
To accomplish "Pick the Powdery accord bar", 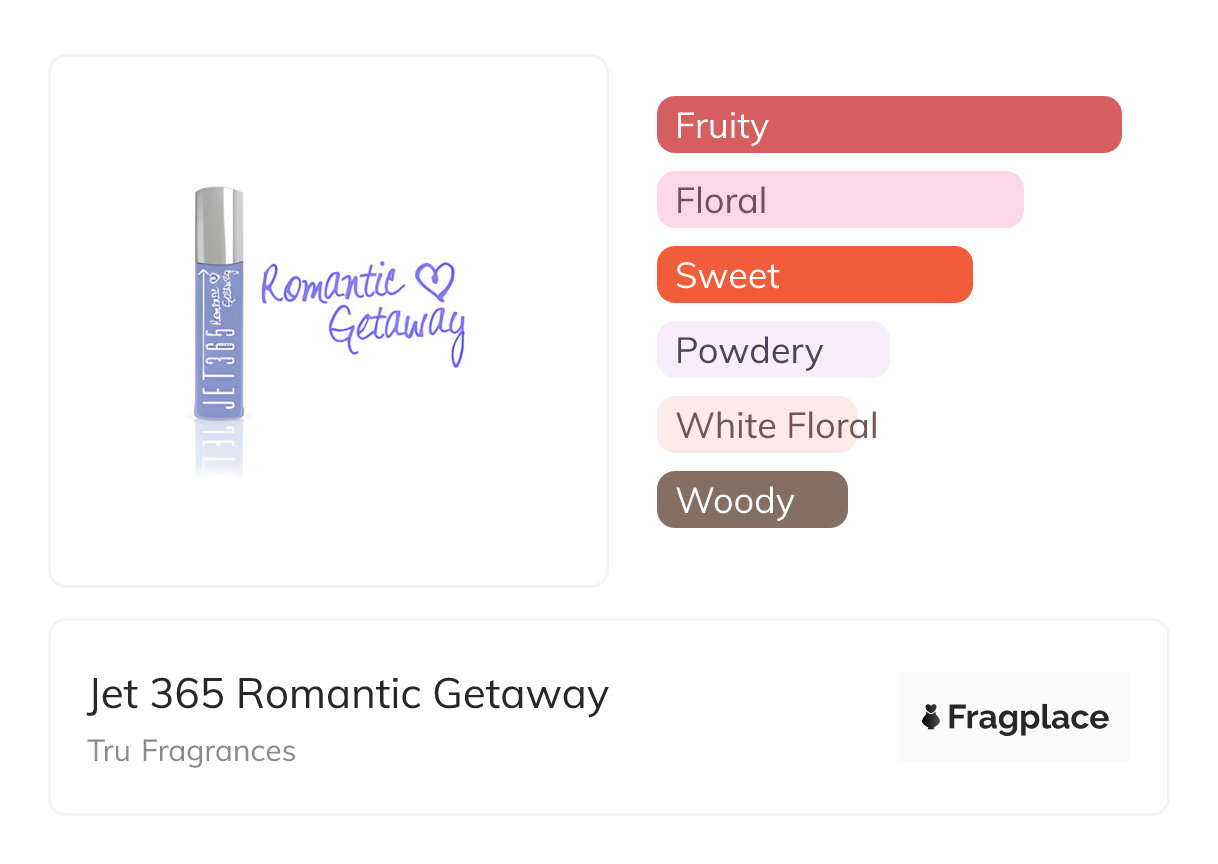I will coord(773,350).
